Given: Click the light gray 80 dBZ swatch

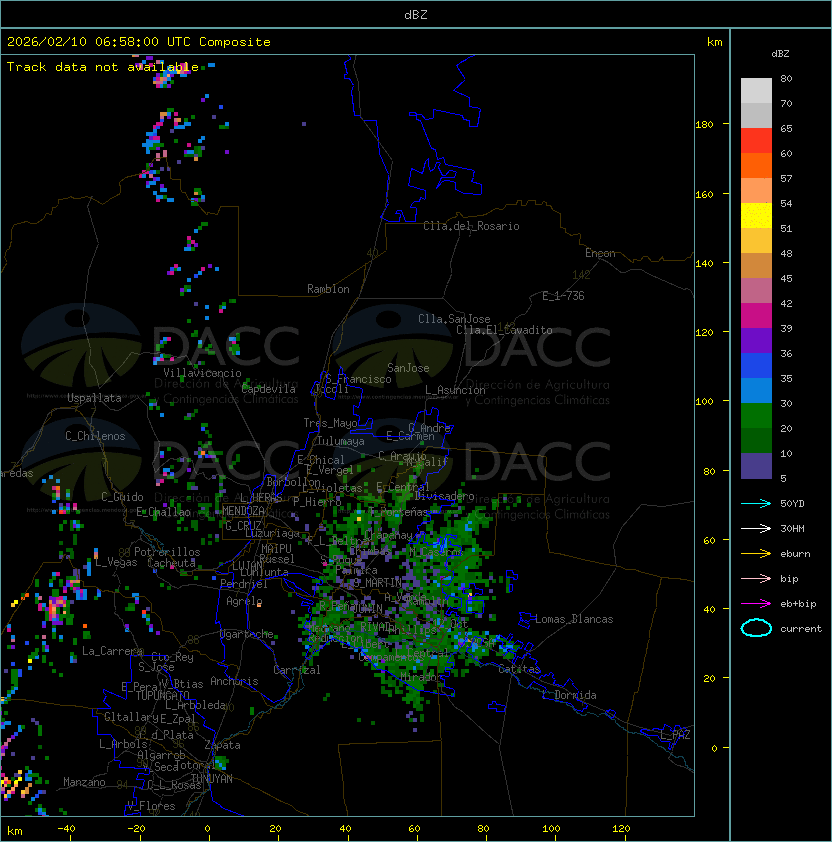Looking at the screenshot, I should tap(756, 90).
